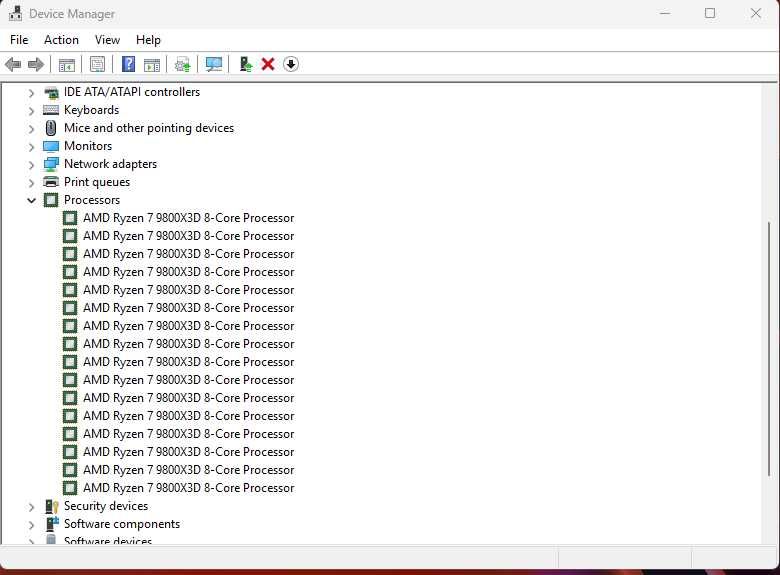Image resolution: width=780 pixels, height=575 pixels.
Task: Select Mice and other pointing devices label
Action: tap(149, 128)
